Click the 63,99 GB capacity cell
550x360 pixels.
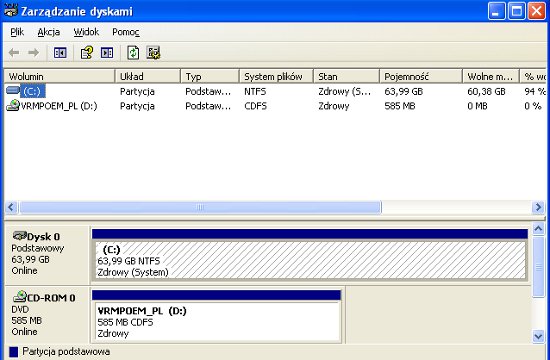(x=403, y=92)
